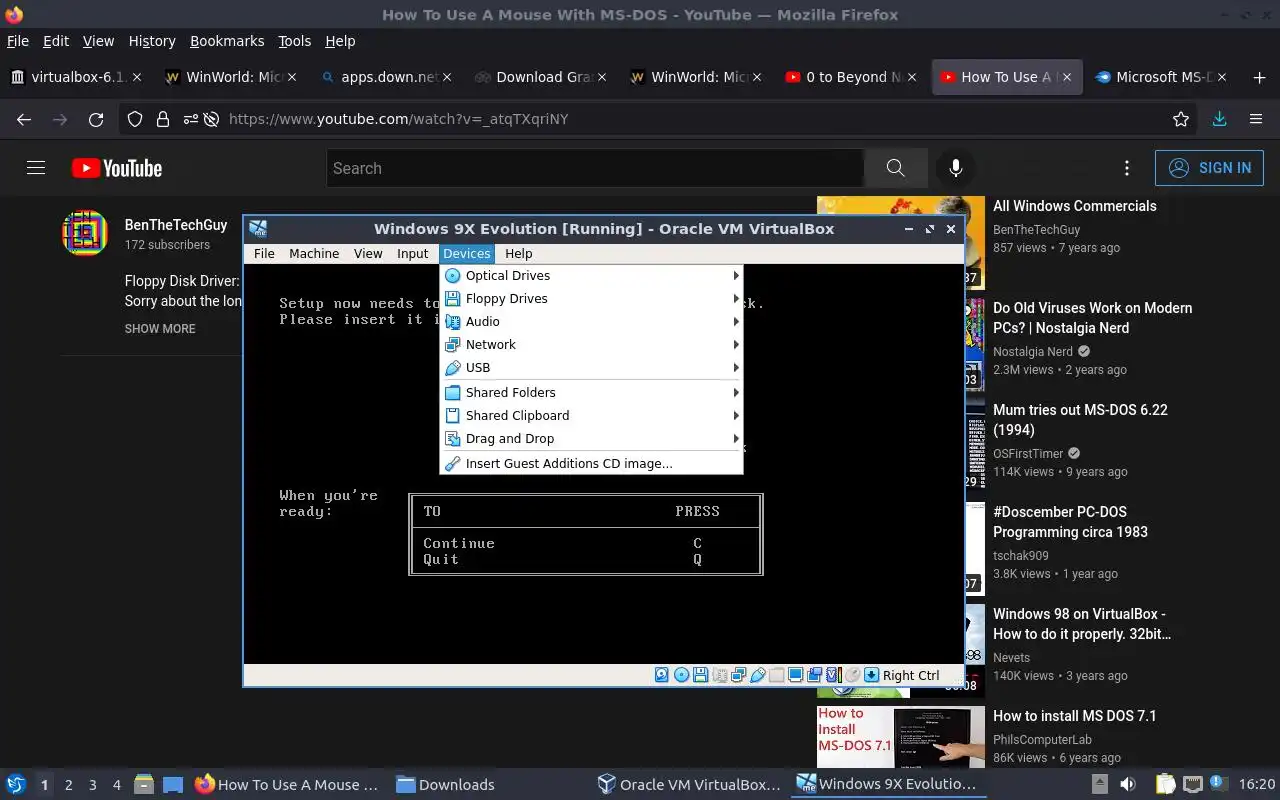Open the YouTube hamburger guide menu
Screen dimensions: 1280x800
tap(36, 168)
